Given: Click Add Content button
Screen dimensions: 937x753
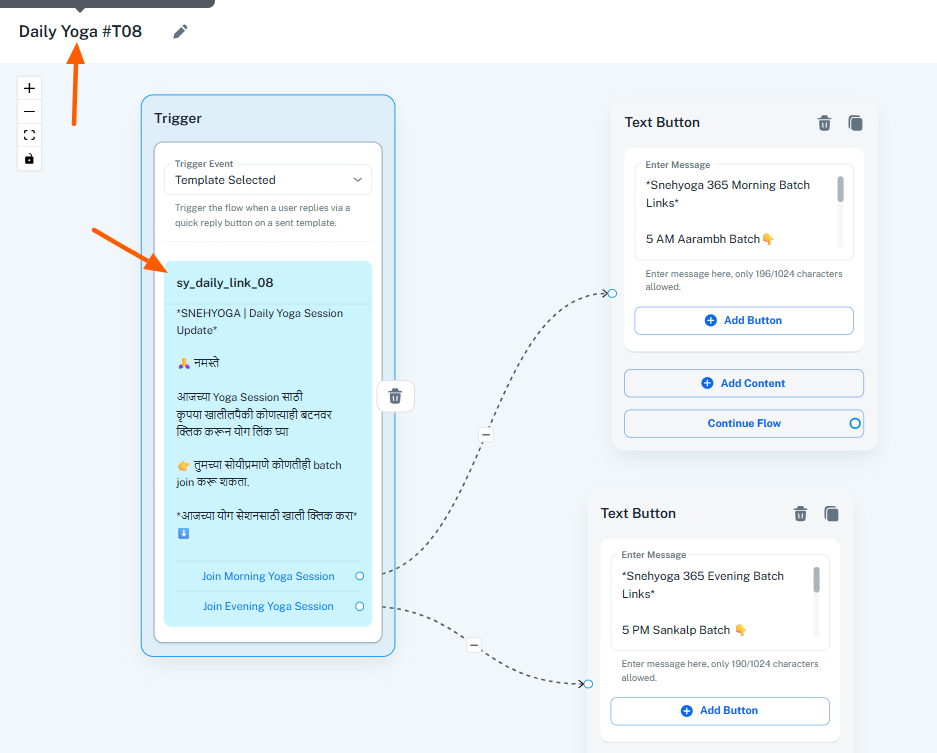Looking at the screenshot, I should [x=743, y=383].
